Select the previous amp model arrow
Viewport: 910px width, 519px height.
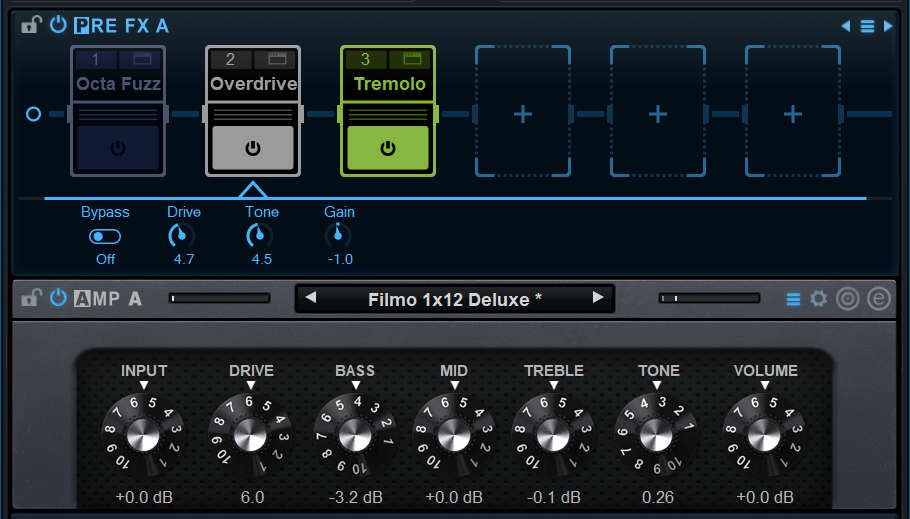pyautogui.click(x=311, y=298)
